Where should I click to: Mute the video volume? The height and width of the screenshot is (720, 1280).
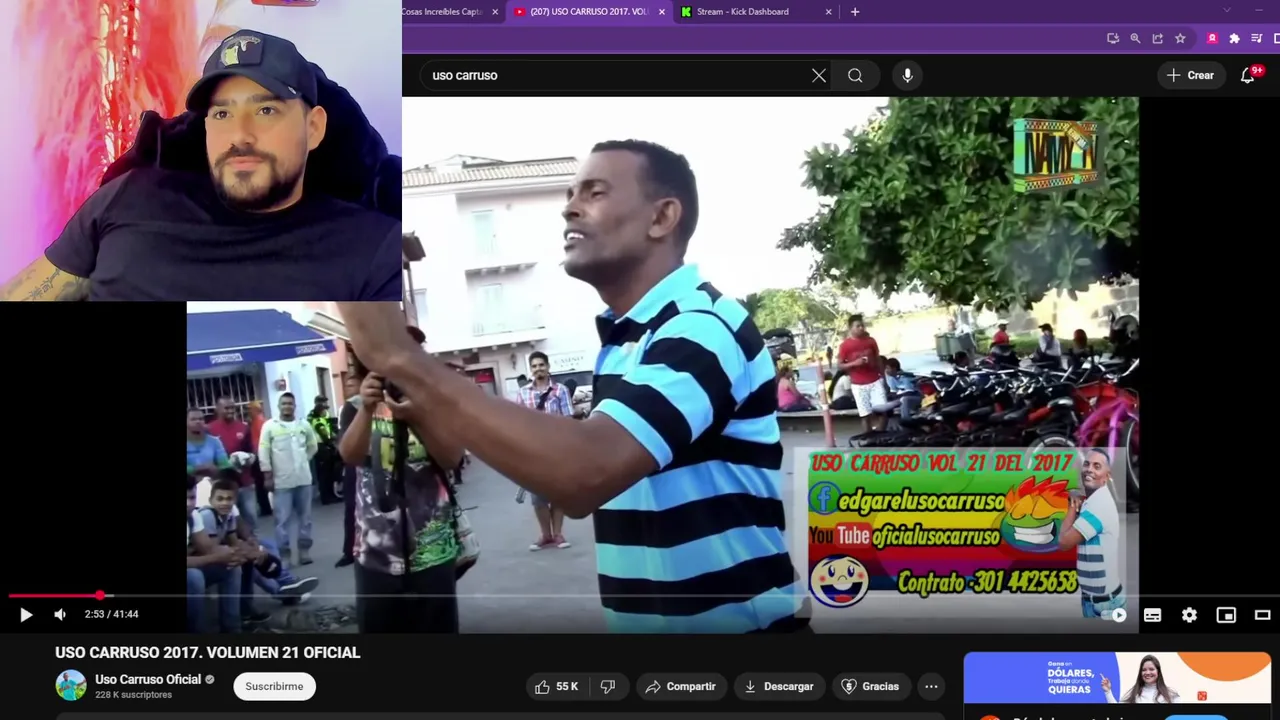coord(60,615)
